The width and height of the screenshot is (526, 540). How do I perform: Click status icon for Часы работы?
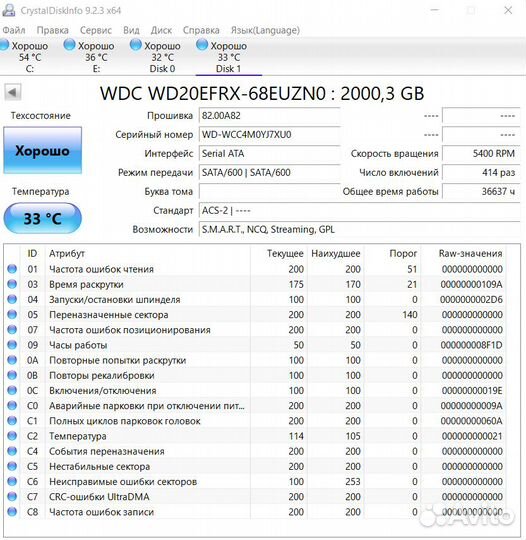point(12,344)
